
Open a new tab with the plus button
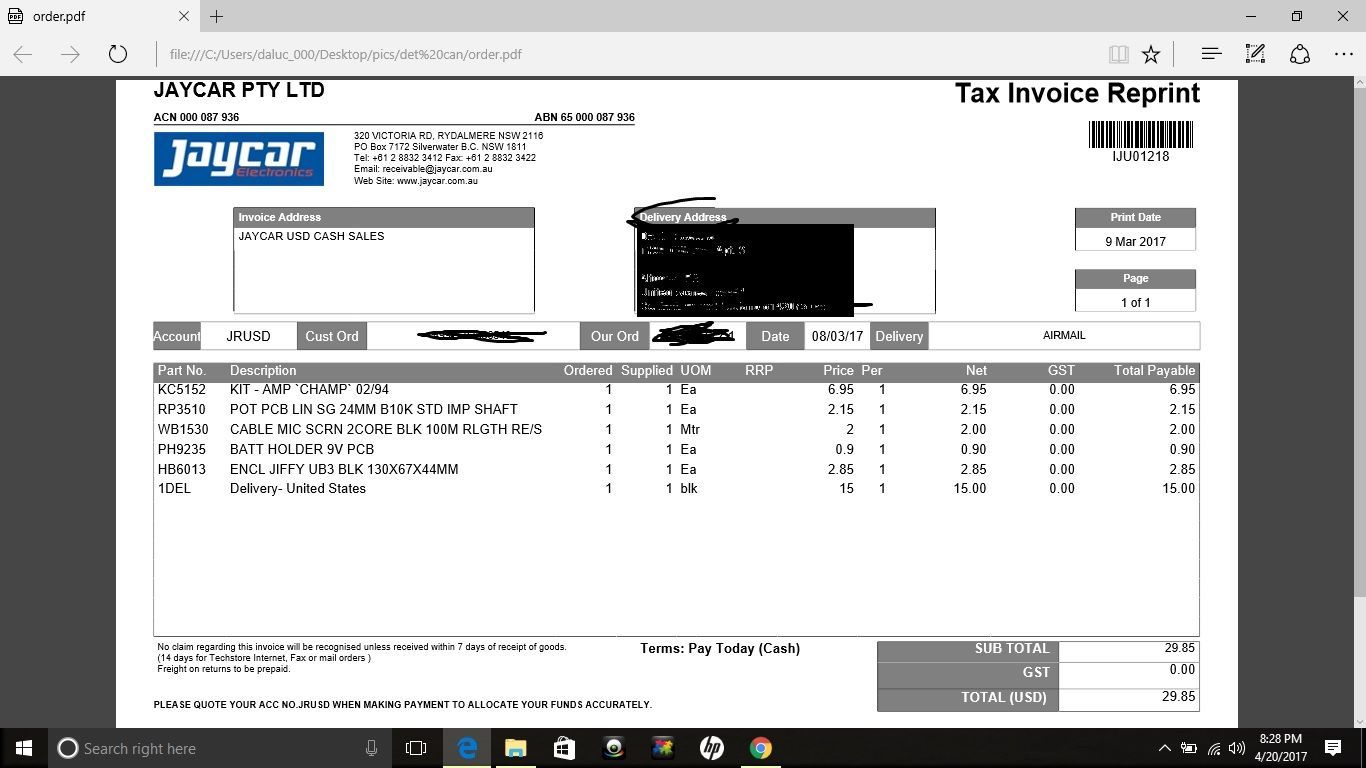pyautogui.click(x=216, y=16)
